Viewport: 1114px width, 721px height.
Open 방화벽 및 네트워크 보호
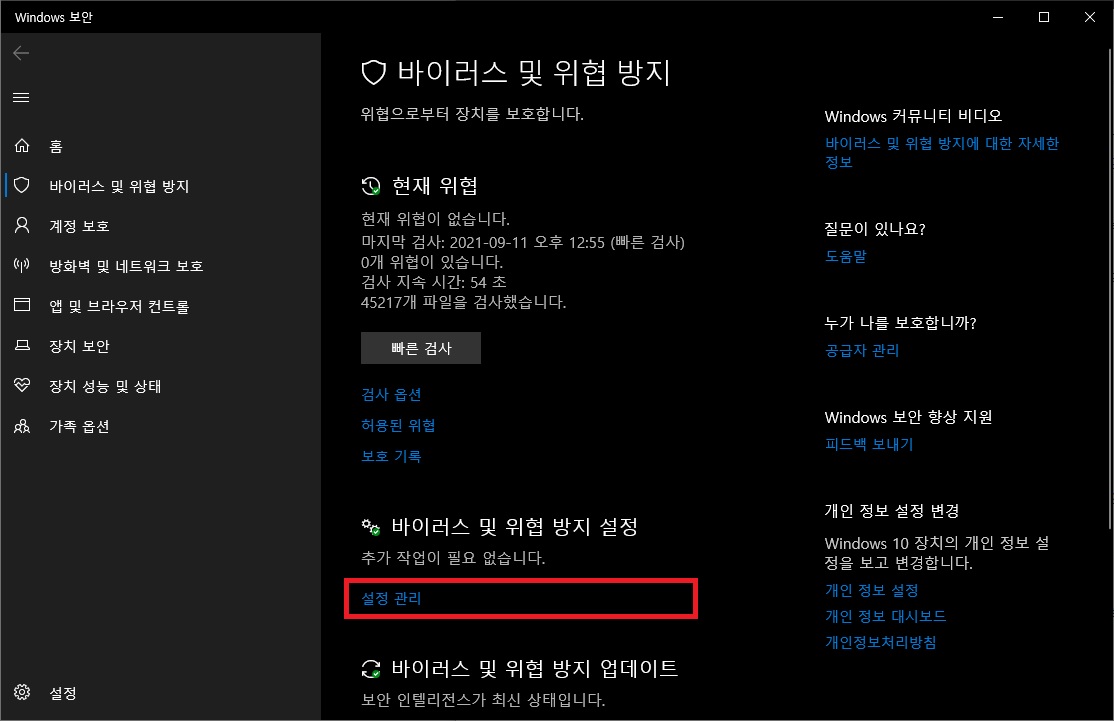point(126,266)
